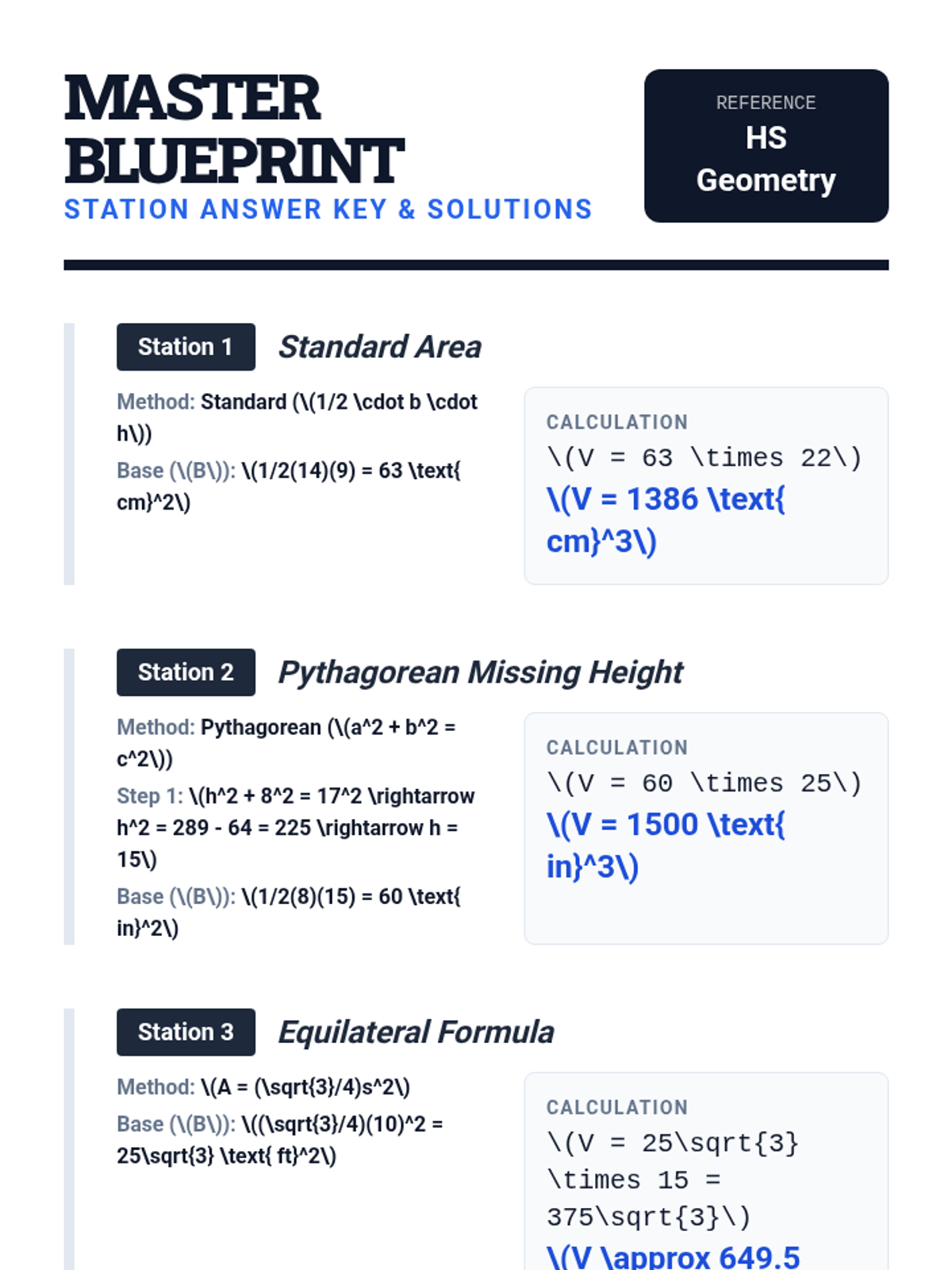The width and height of the screenshot is (952, 1270).
Task: Click the Station Answer Key & Solutions subtitle
Action: tap(328, 210)
